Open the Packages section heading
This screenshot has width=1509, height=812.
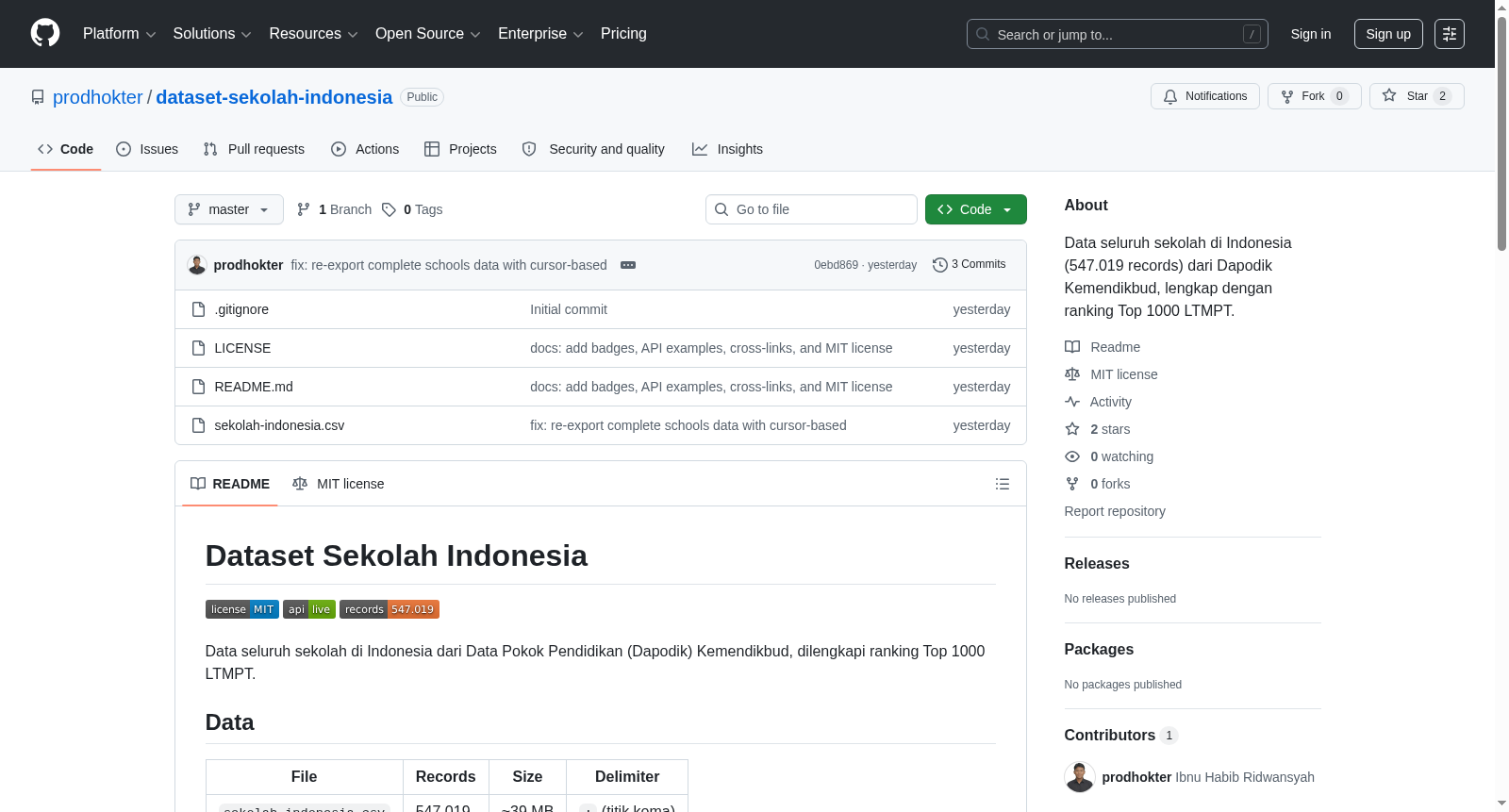(x=1099, y=649)
